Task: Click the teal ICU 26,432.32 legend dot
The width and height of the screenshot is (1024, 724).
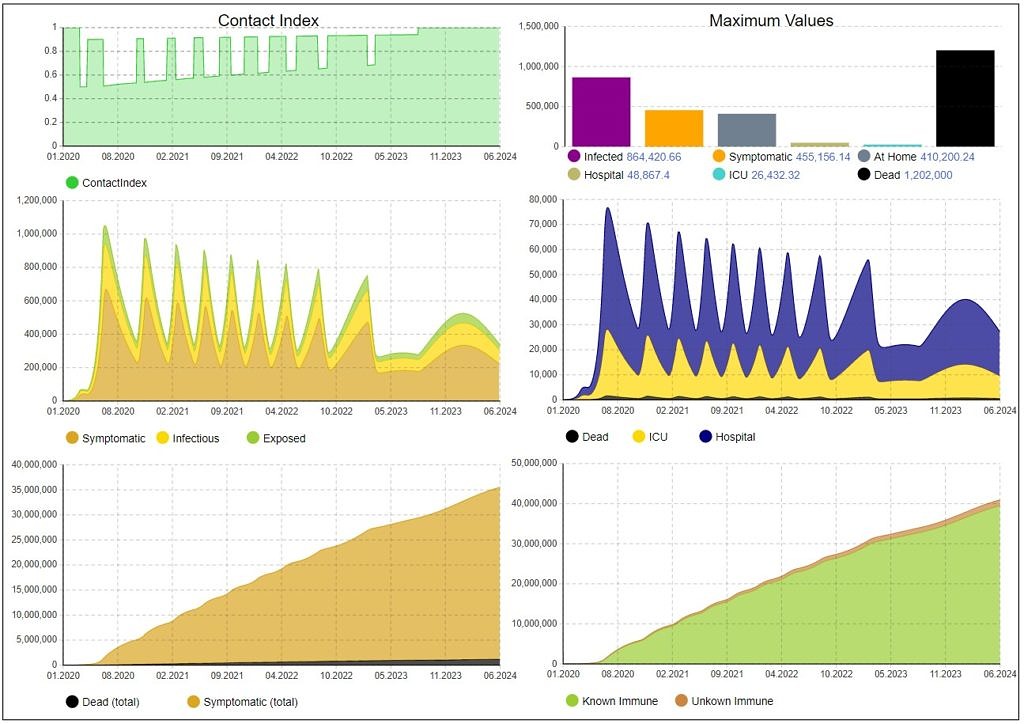Action: (719, 175)
